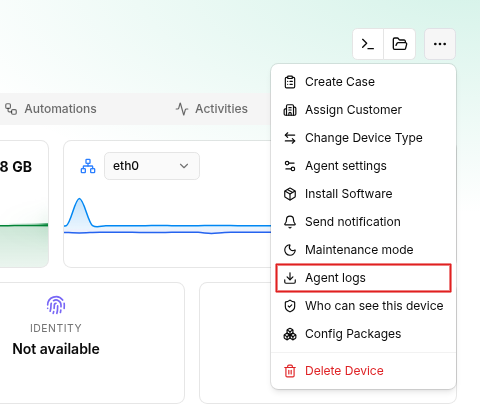Click the building icon for Assign Customer
Viewport: 480px width, 416px height.
pyautogui.click(x=290, y=110)
